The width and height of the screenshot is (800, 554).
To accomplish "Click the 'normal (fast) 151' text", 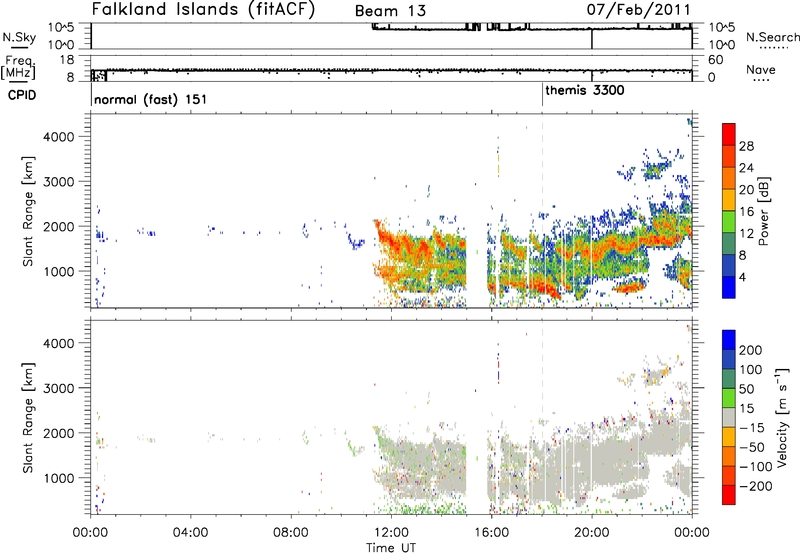I will 151,99.
